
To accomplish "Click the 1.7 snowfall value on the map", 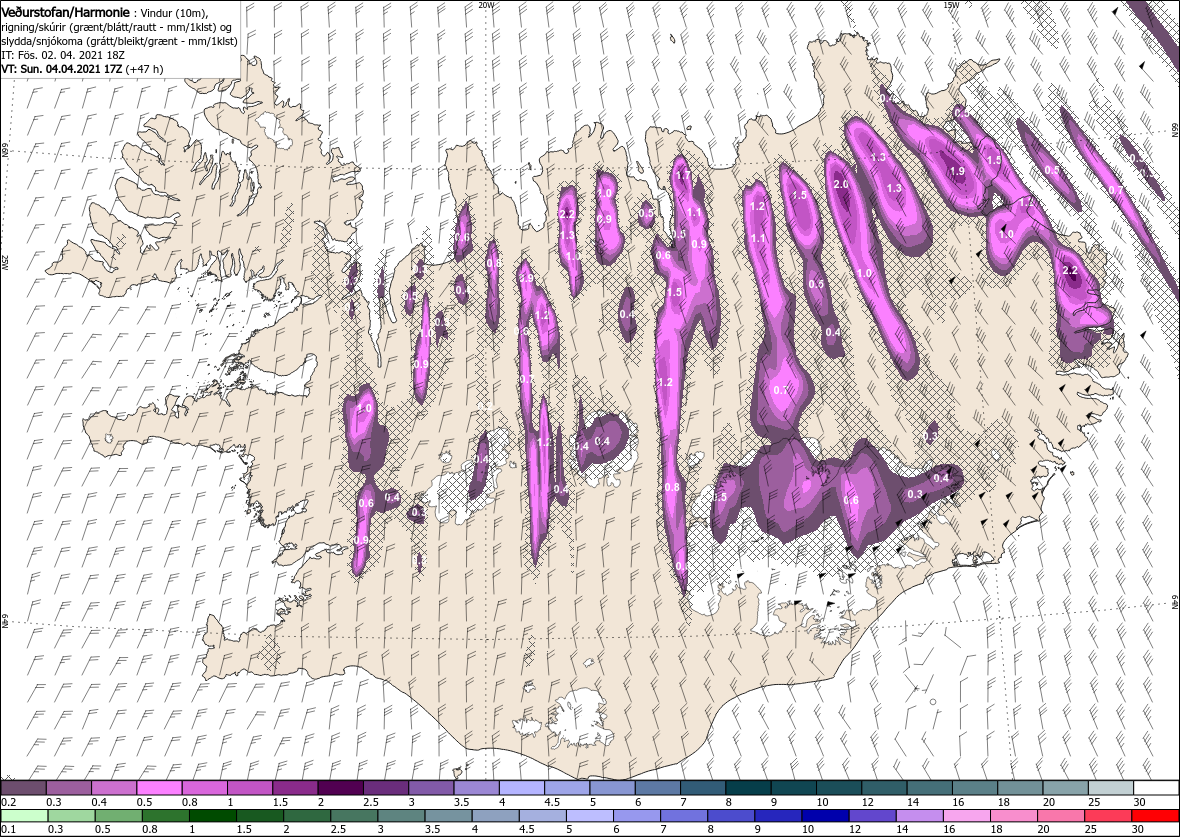I will click(x=683, y=175).
